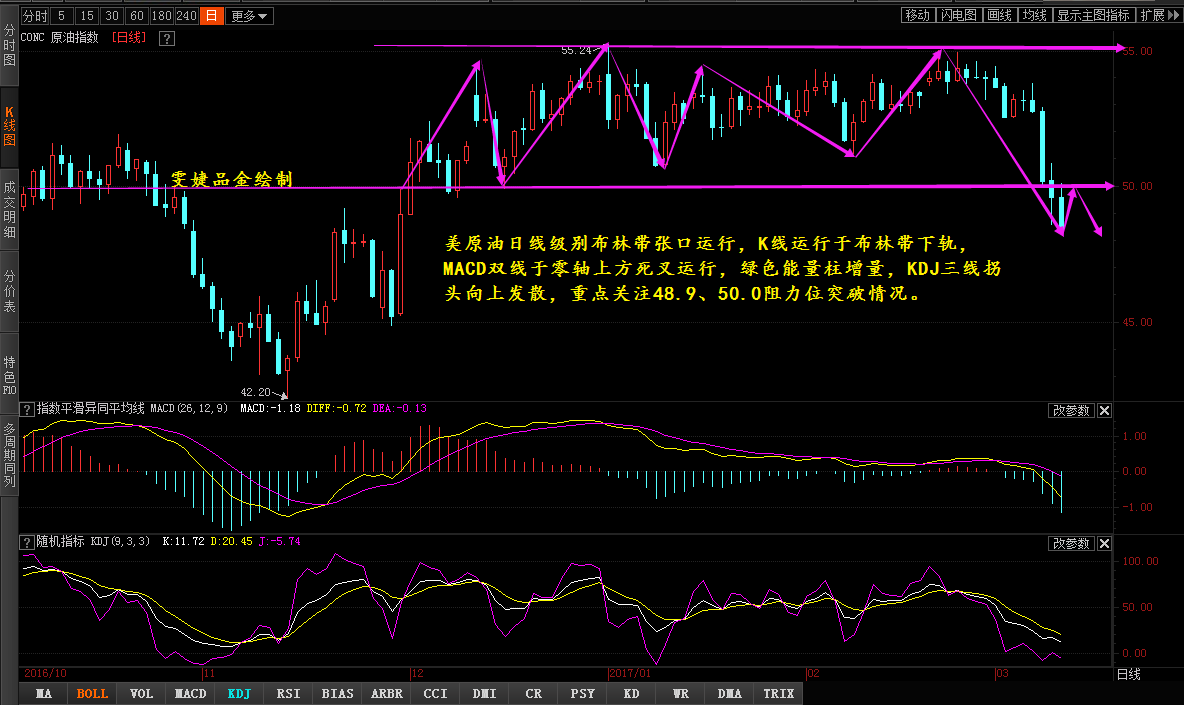1184x705 pixels.
Task: Toggle 显示主图指标 main chart indicator display
Action: pyautogui.click(x=1093, y=15)
